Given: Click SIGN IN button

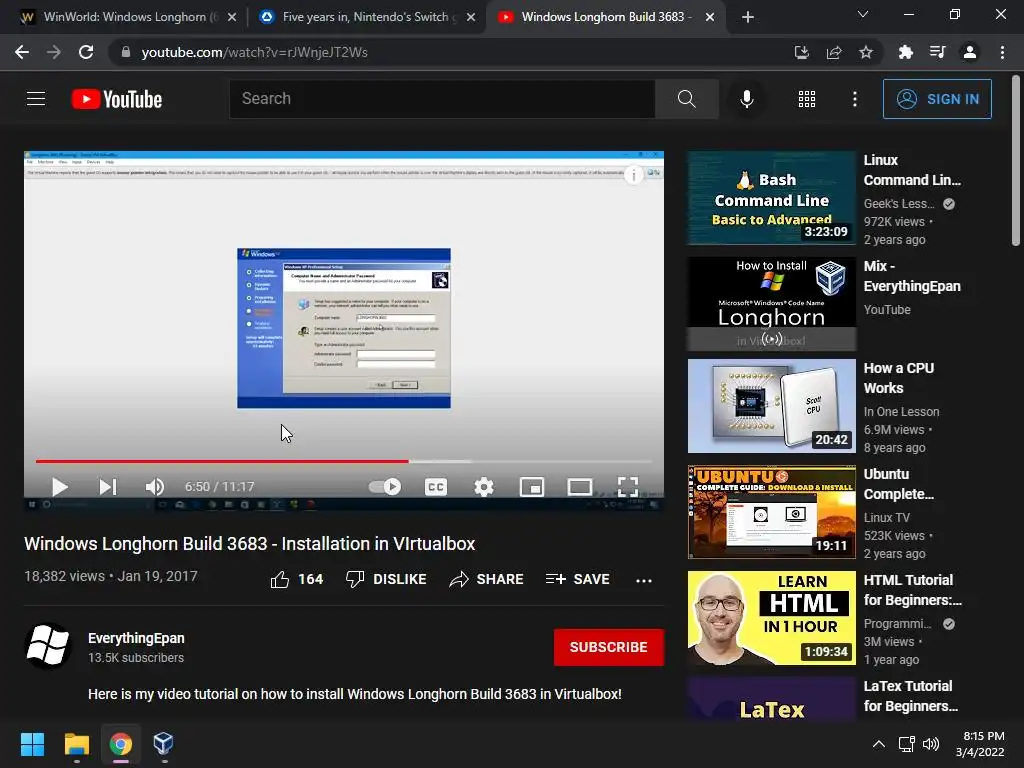Looking at the screenshot, I should pyautogui.click(x=937, y=99).
